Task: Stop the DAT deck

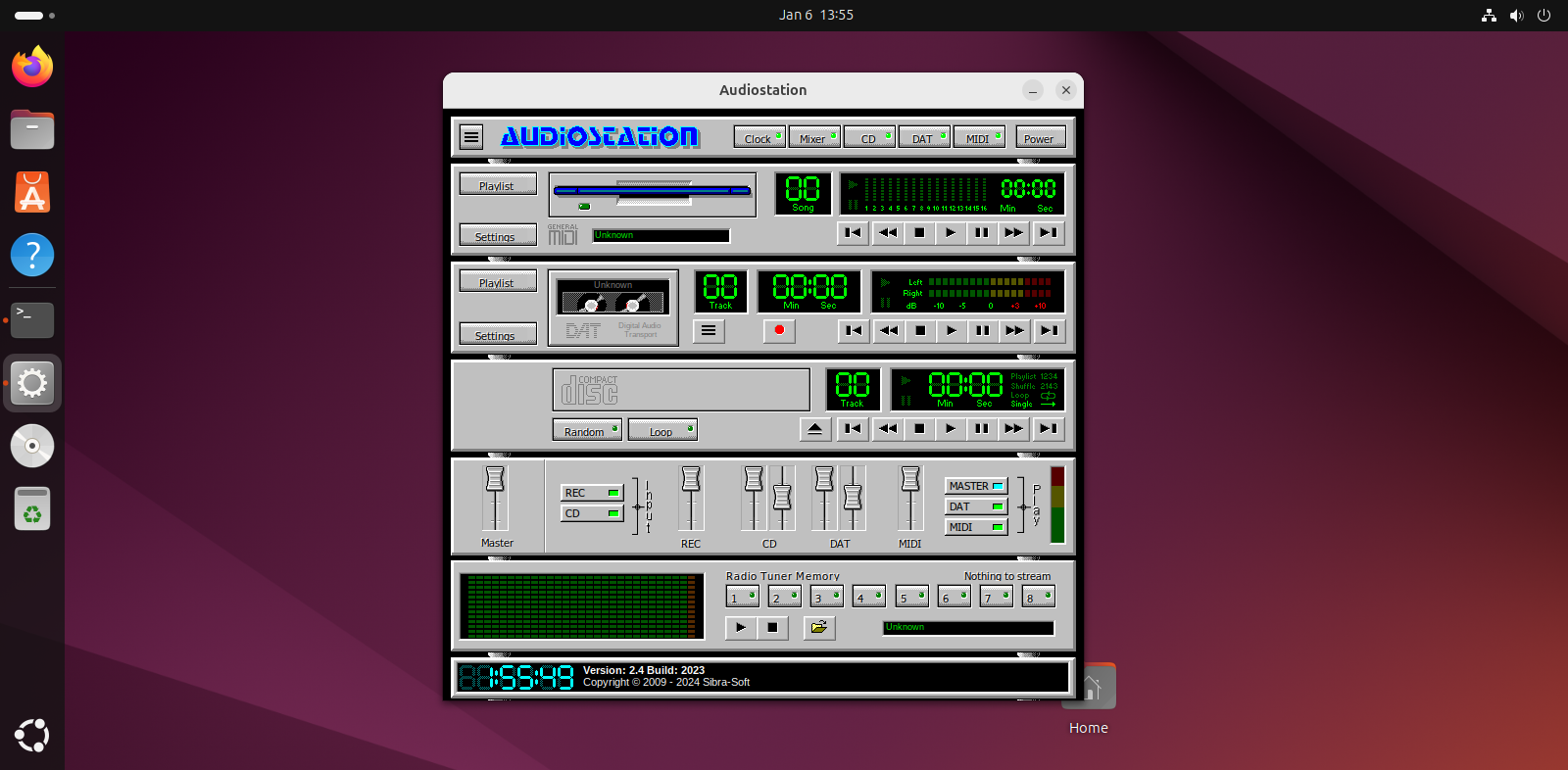Action: click(920, 331)
